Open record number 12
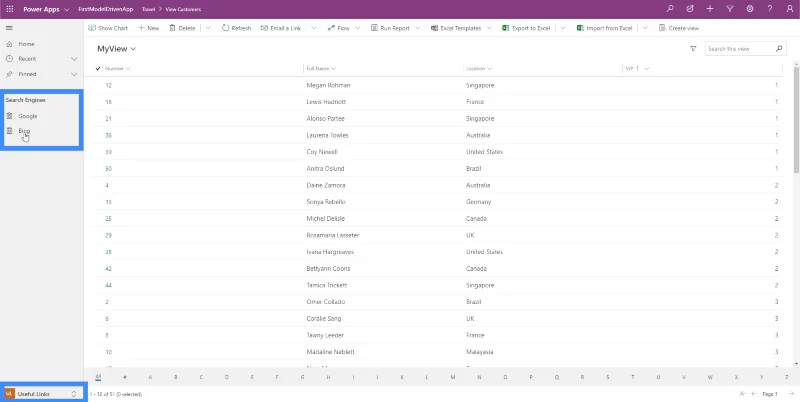 coord(109,85)
